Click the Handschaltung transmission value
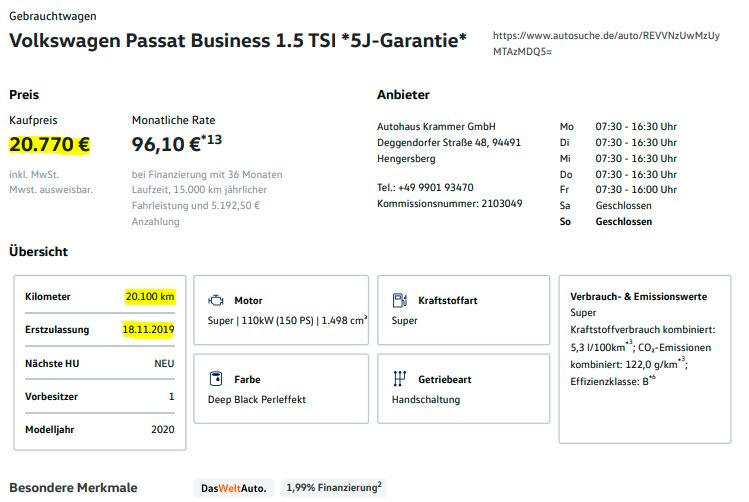 (426, 399)
